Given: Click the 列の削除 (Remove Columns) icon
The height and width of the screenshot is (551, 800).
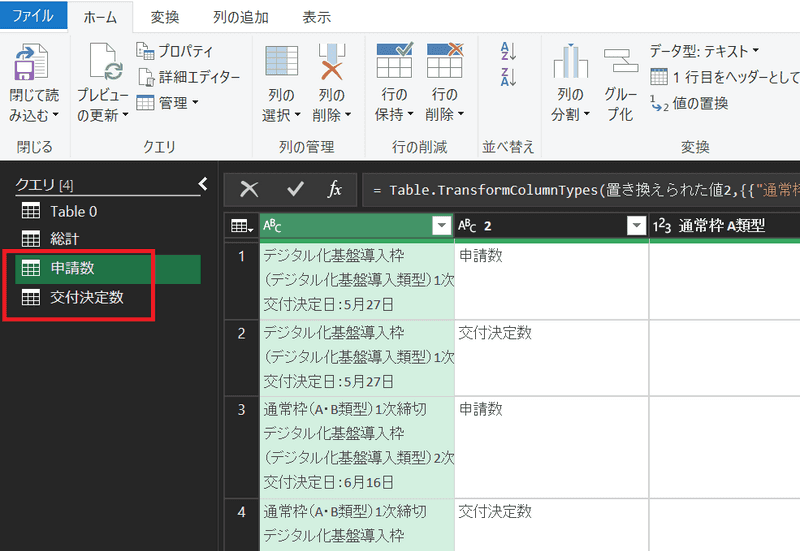Looking at the screenshot, I should pyautogui.click(x=331, y=63).
